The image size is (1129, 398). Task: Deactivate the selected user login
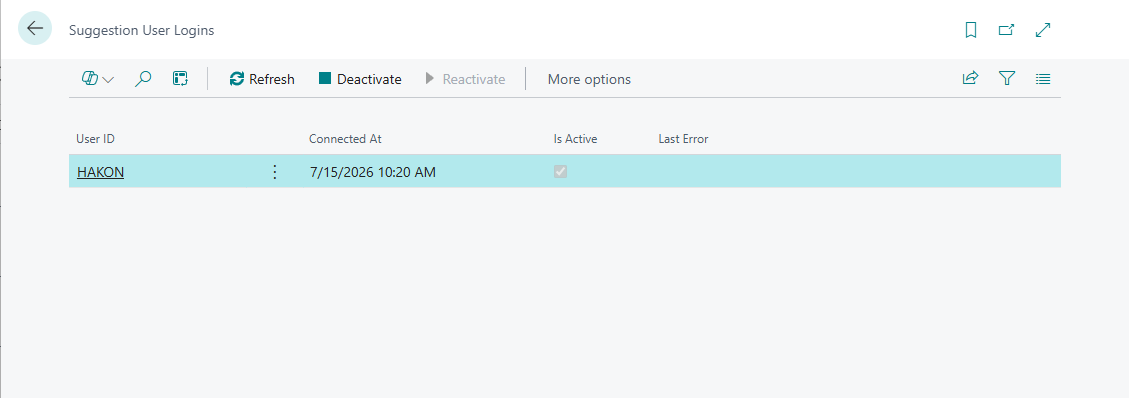tap(360, 79)
